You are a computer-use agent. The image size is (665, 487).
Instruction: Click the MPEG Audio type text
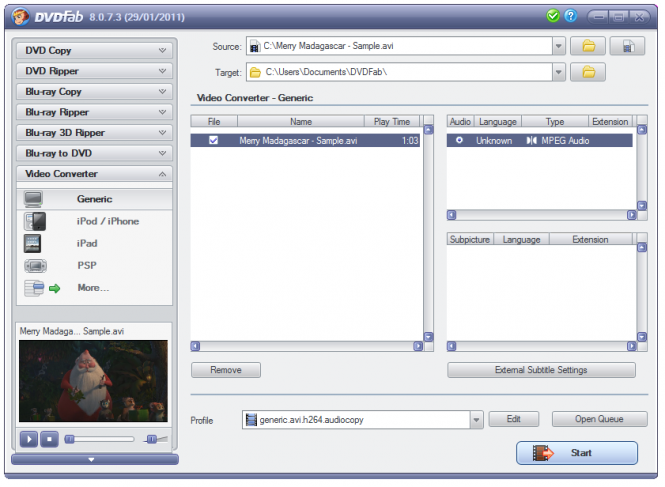565,140
